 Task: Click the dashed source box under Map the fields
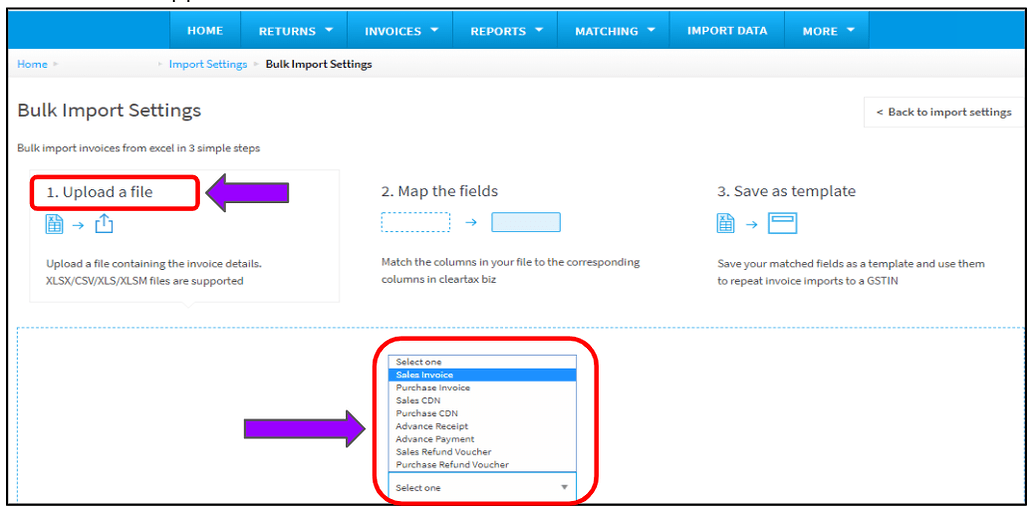[415, 222]
